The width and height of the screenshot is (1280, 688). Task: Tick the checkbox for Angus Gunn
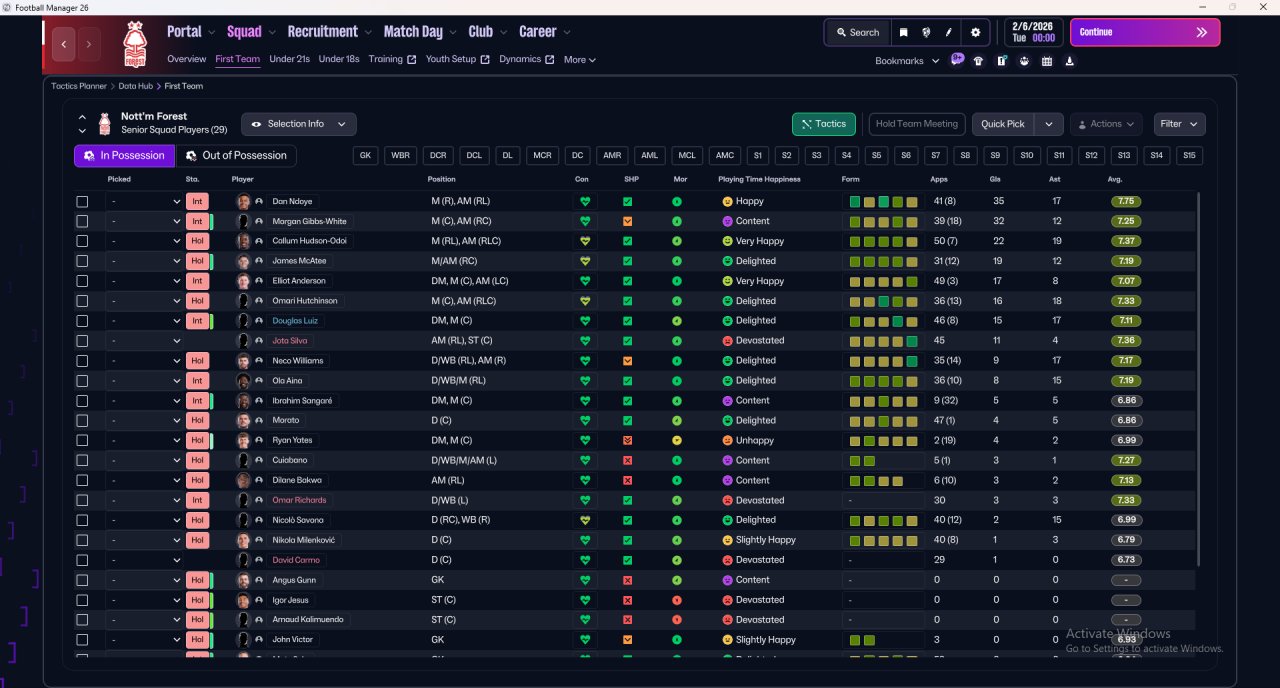click(82, 580)
